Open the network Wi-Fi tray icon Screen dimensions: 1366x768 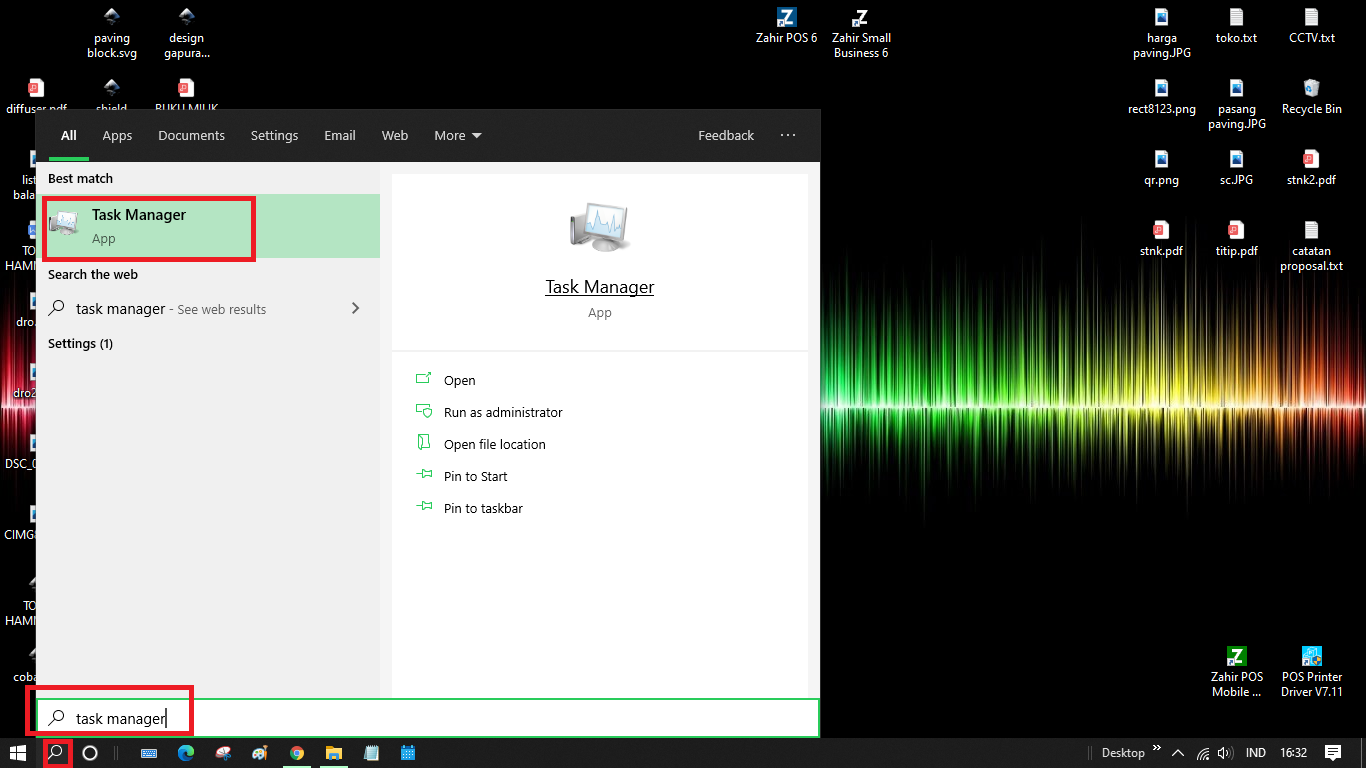pyautogui.click(x=1203, y=753)
